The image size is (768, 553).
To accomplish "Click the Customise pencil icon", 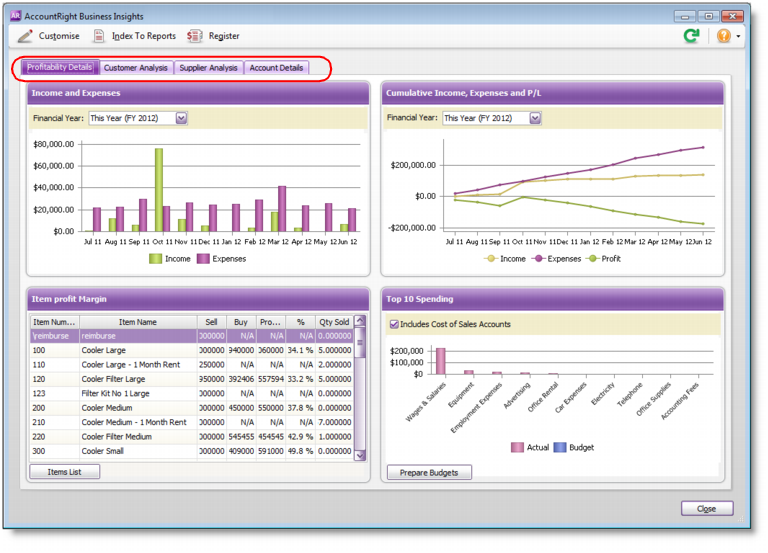I will coord(25,36).
